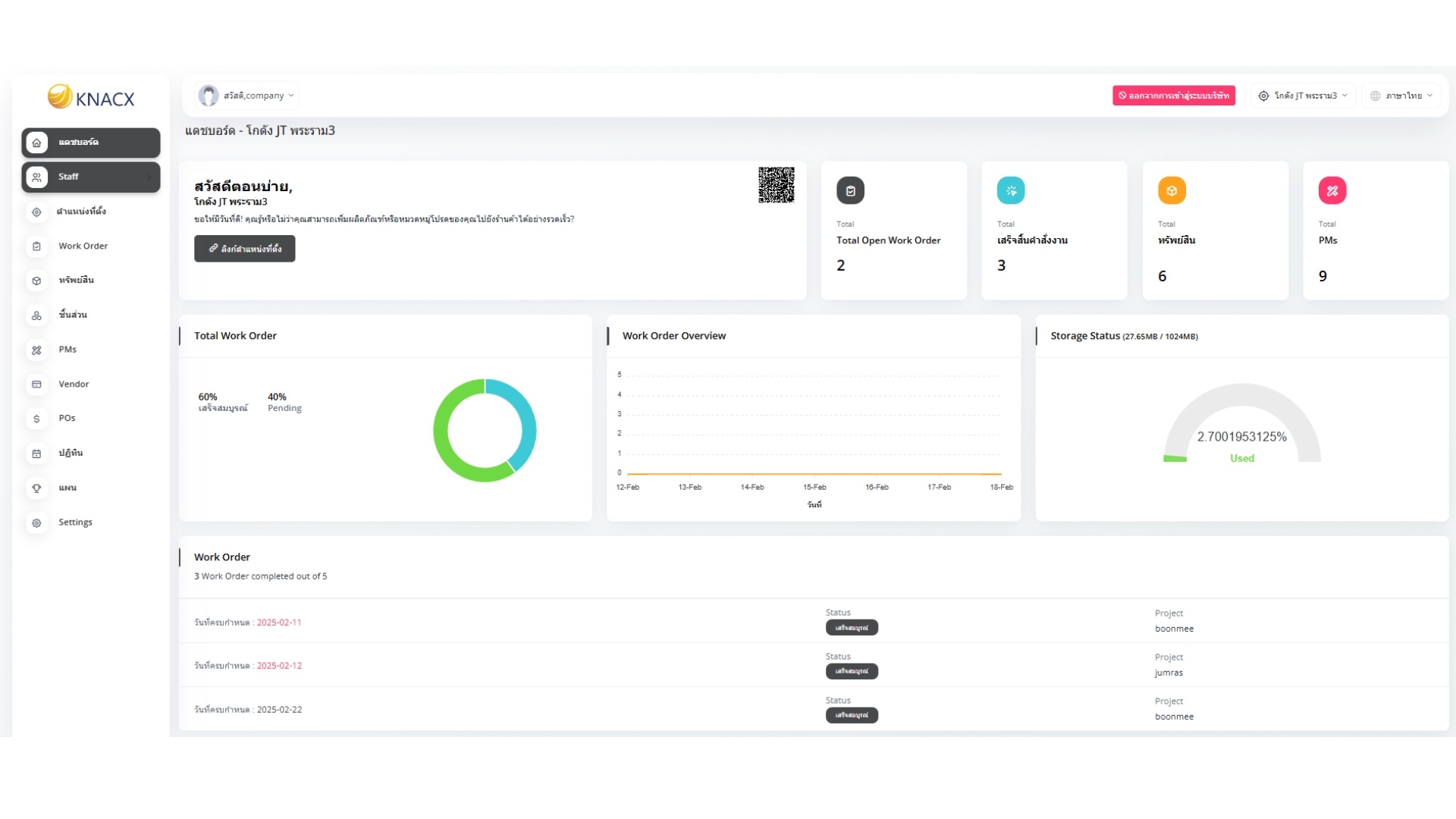This screenshot has height=819, width=1456.
Task: Open Work Order in sidebar menu
Action: click(83, 246)
